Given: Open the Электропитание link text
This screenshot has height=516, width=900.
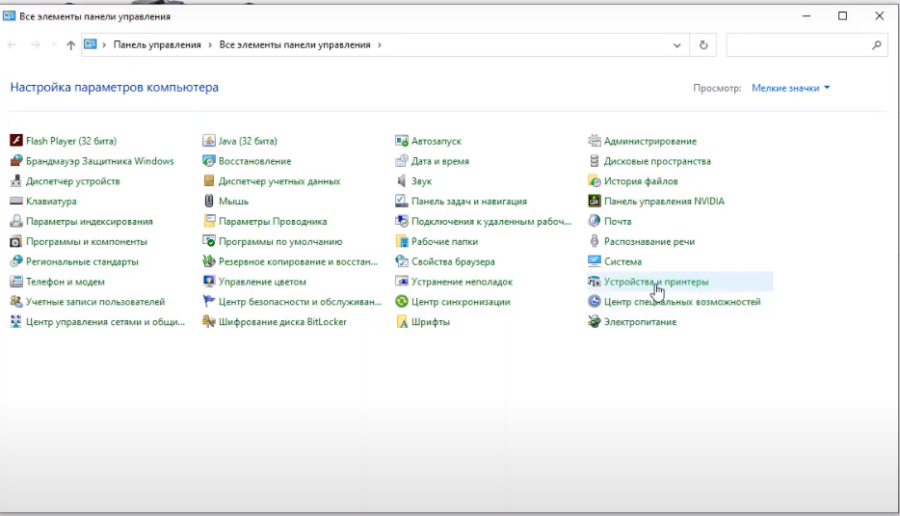Looking at the screenshot, I should click(x=640, y=322).
